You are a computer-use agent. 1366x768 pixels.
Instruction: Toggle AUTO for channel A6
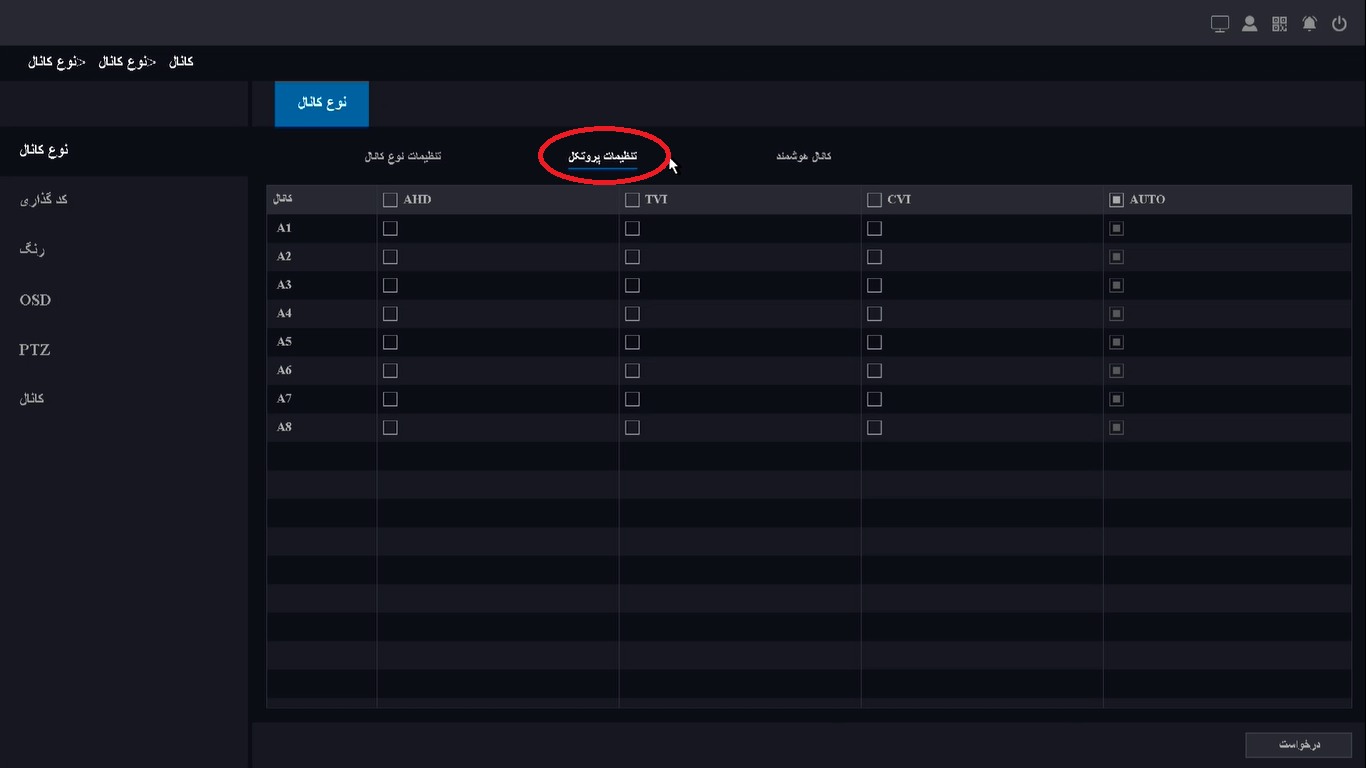click(1117, 371)
